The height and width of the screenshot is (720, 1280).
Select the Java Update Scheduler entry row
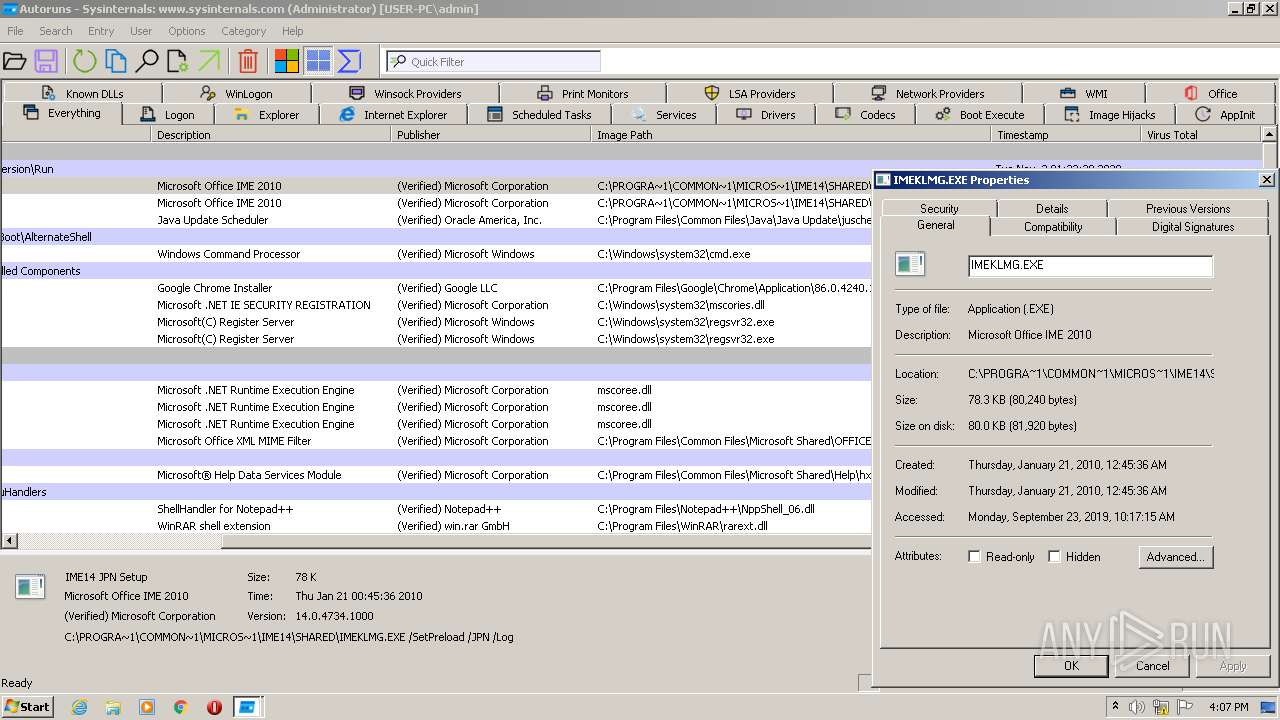click(435, 220)
